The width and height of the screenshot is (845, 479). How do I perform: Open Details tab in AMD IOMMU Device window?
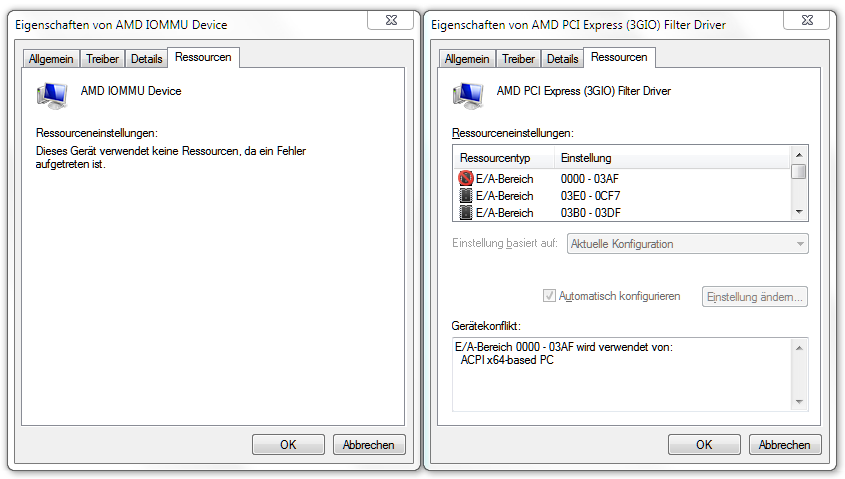147,59
